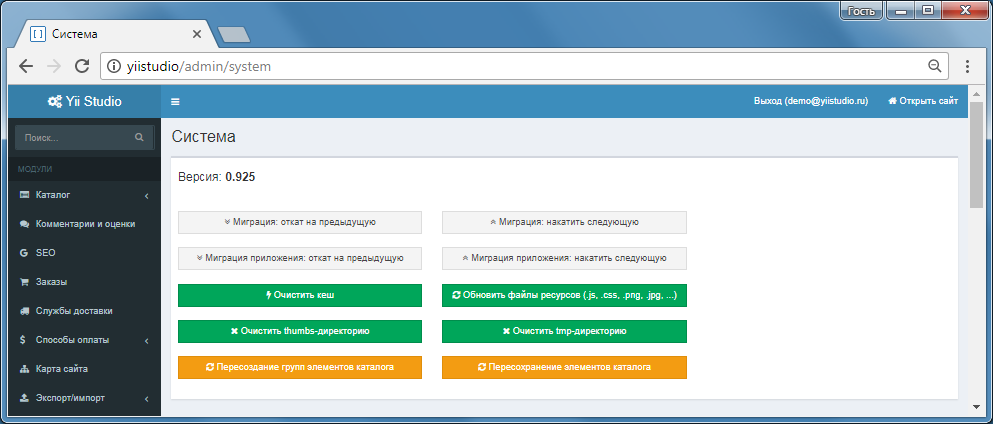Screen dimensions: 993x424
Task: Click Миграция: откат на предыдущую button
Action: [x=300, y=222]
